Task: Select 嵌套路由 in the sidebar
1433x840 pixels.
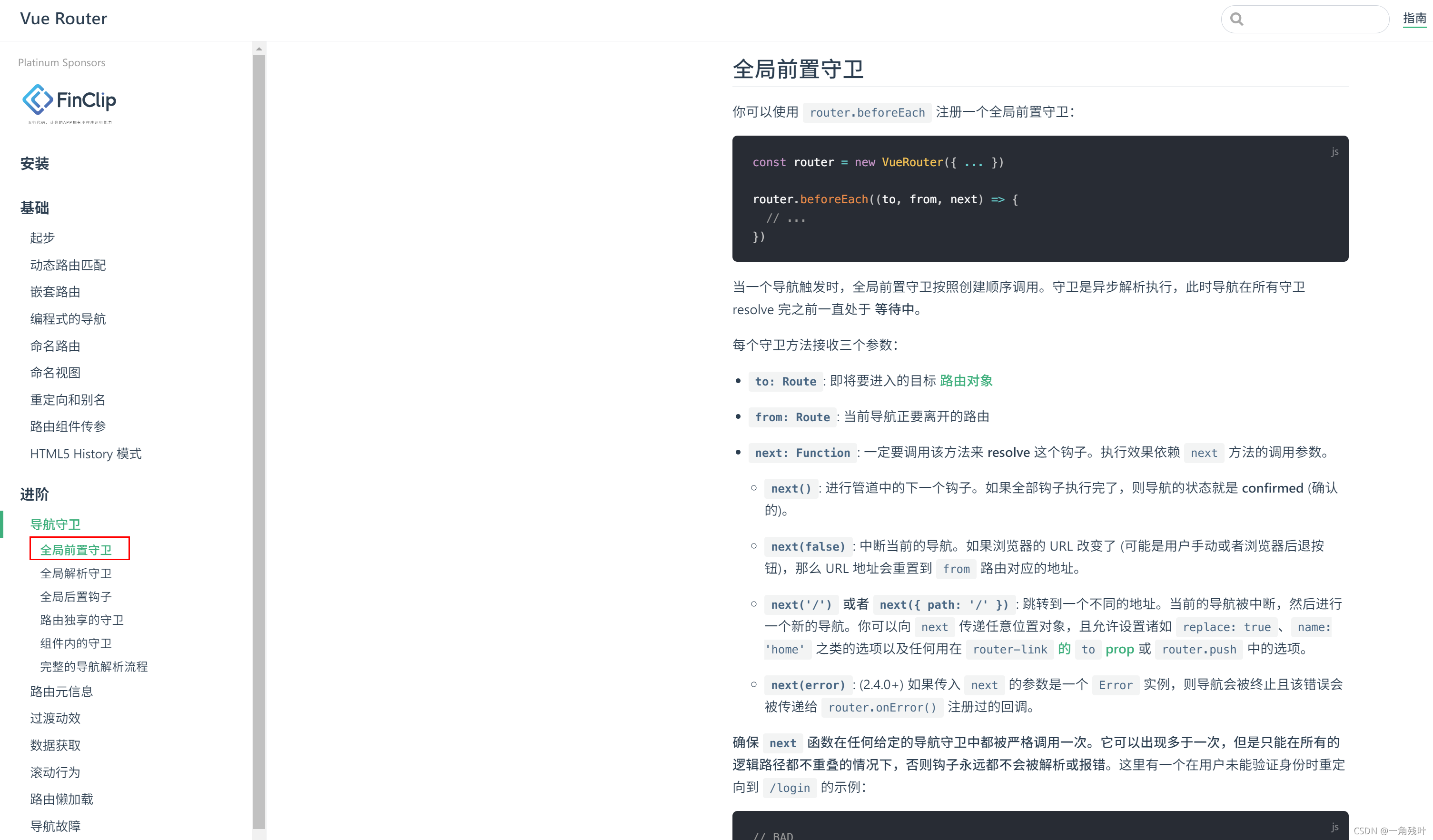Action: pos(55,291)
